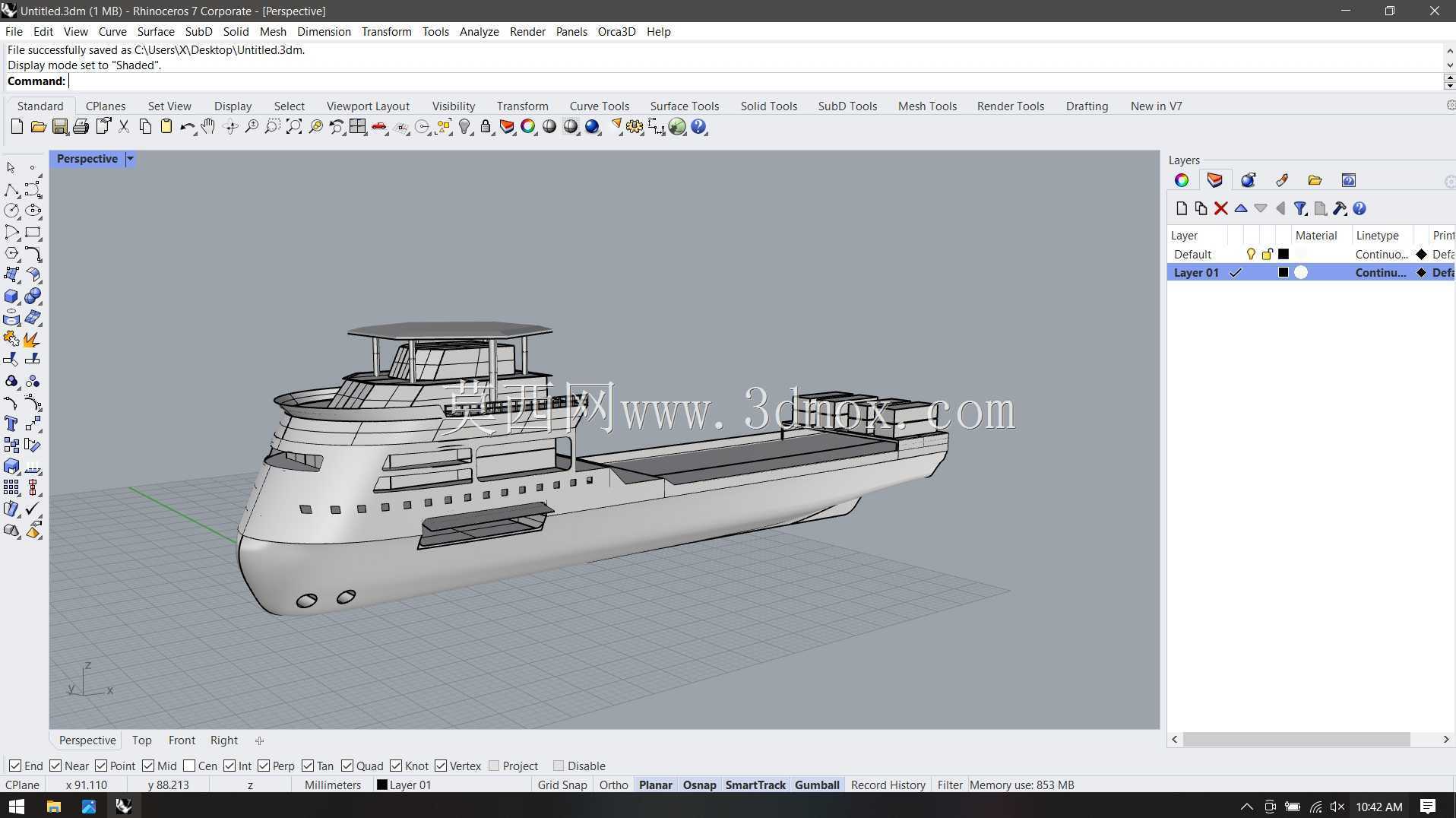Click the light bulb Hide Objects icon
This screenshot has height=818, width=1456.
pos(465,127)
